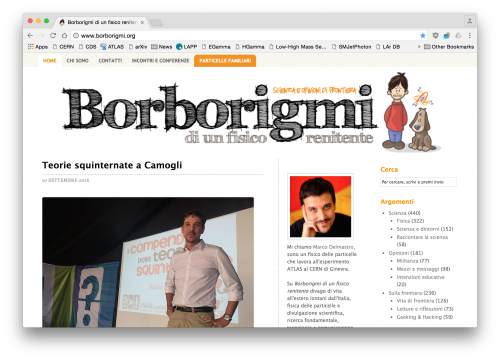Select the Particelle Familiari tab
Image resolution: width=500 pixels, height=360 pixels.
coord(225,61)
